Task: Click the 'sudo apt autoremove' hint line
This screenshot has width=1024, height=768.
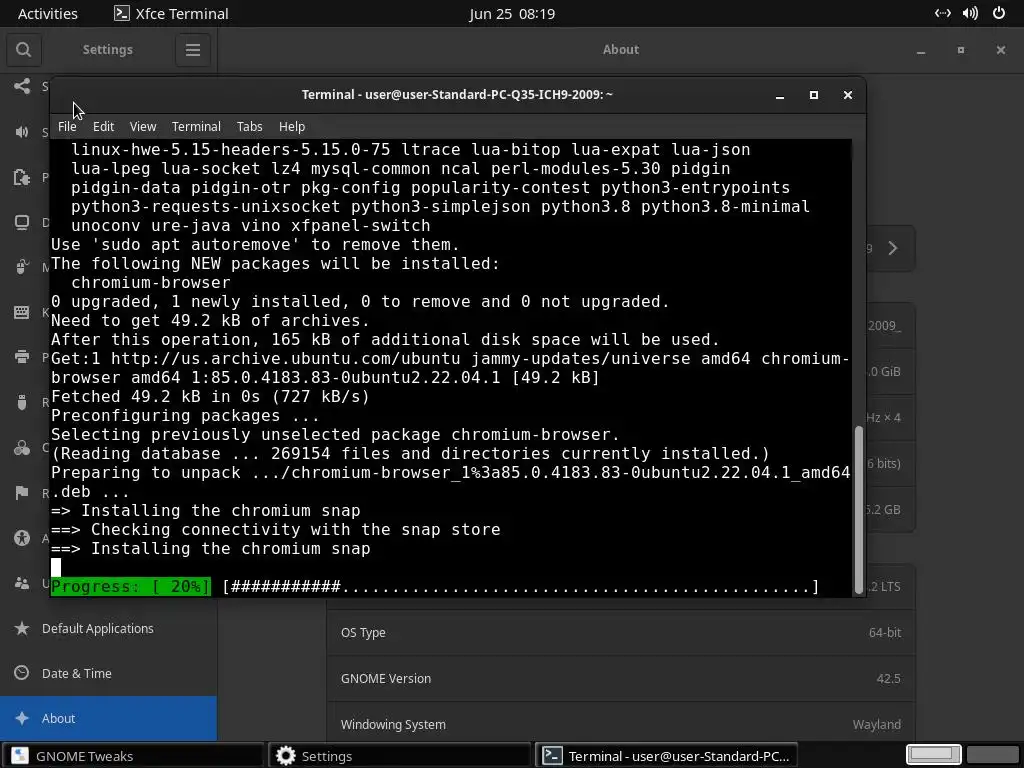Action: tap(255, 245)
